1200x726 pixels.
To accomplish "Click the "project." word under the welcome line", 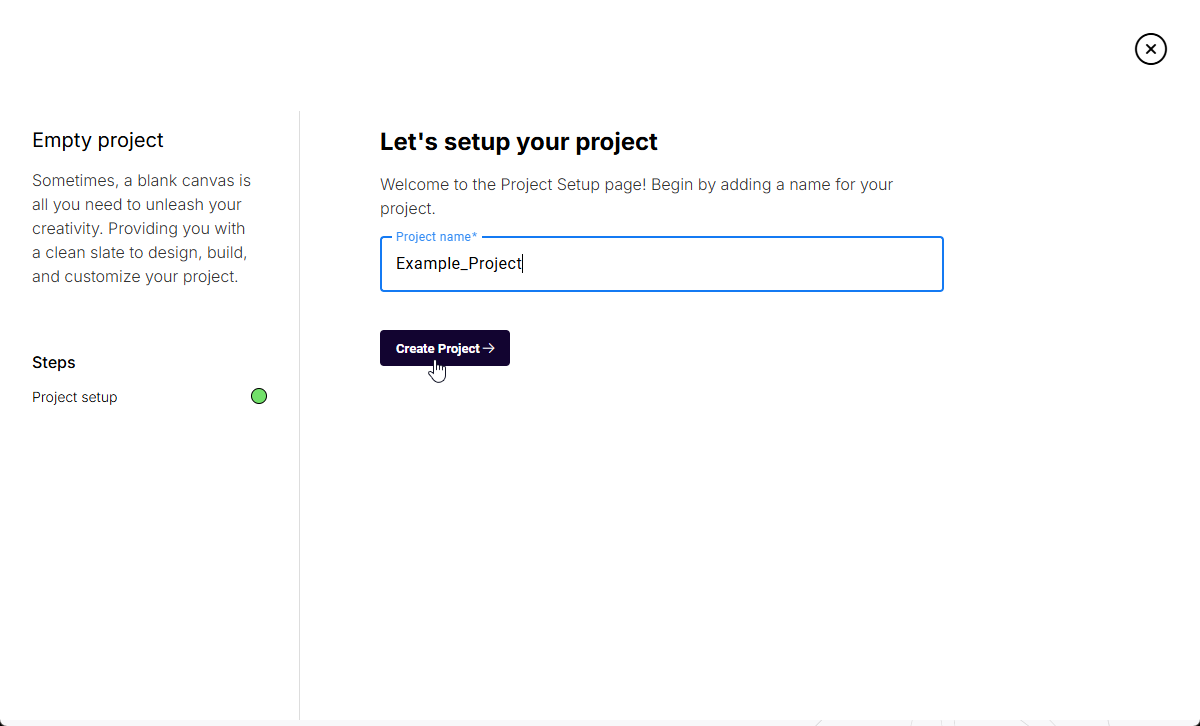I will point(407,209).
